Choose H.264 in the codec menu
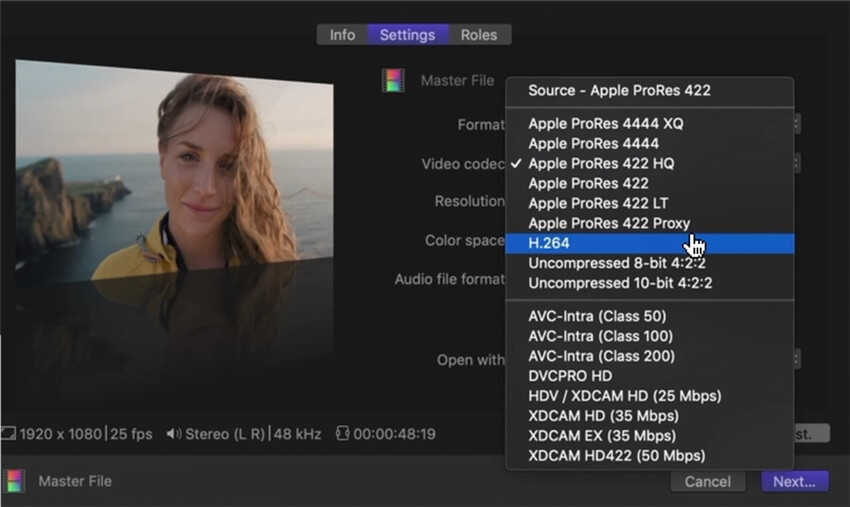850x507 pixels. point(649,243)
